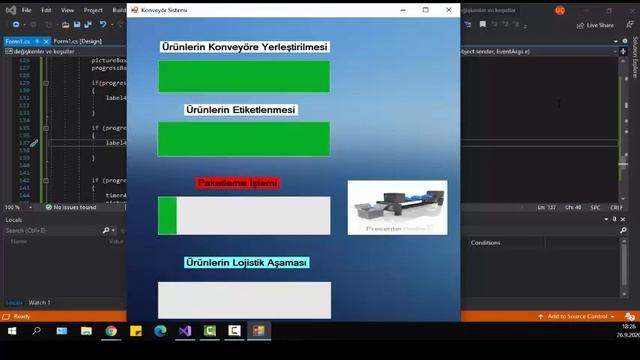Open the Send Feedback icon

630,25
